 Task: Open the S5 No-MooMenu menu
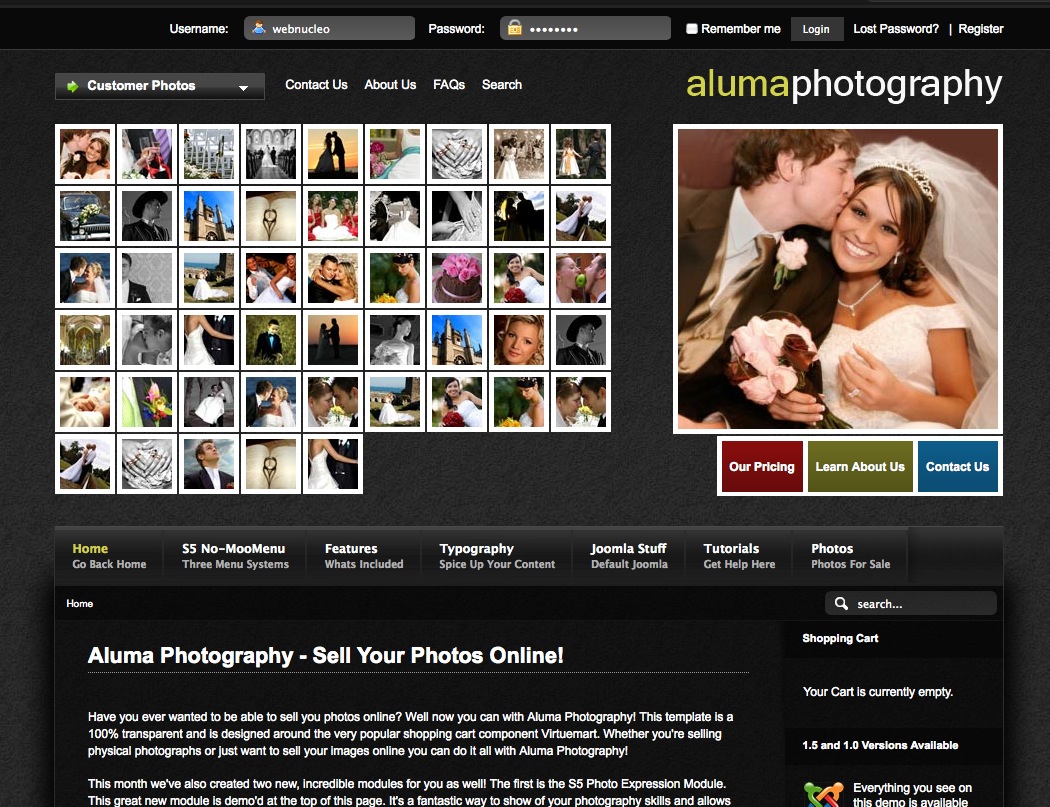click(x=234, y=555)
